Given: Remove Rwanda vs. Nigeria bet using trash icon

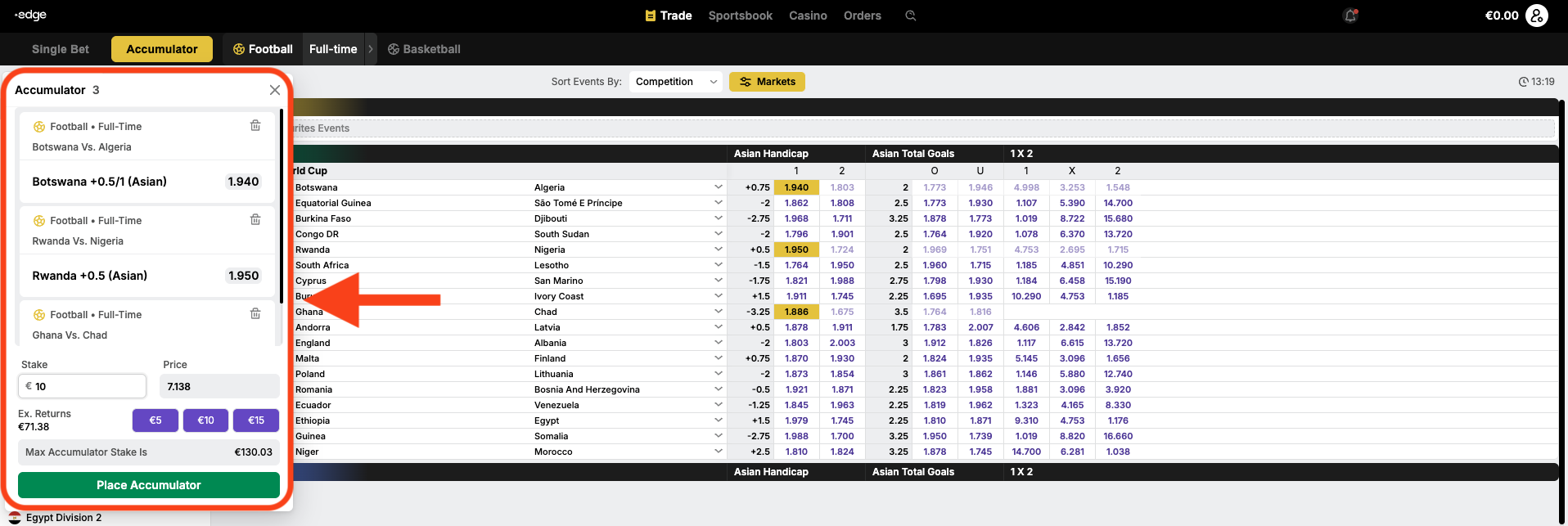Looking at the screenshot, I should point(255,220).
